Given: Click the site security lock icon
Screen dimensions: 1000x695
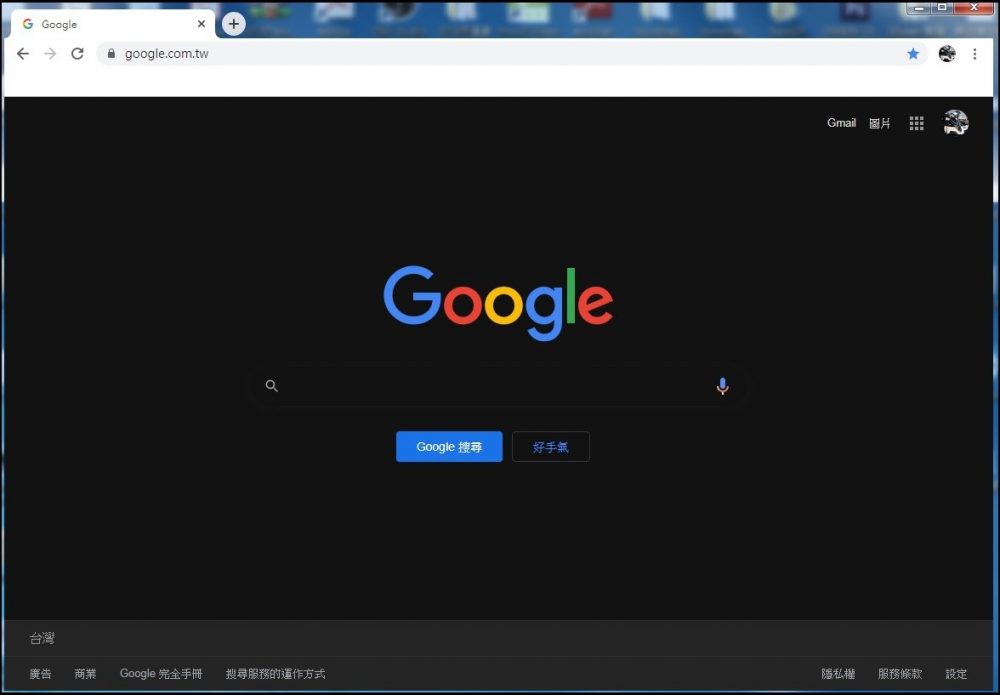Looking at the screenshot, I should [110, 54].
